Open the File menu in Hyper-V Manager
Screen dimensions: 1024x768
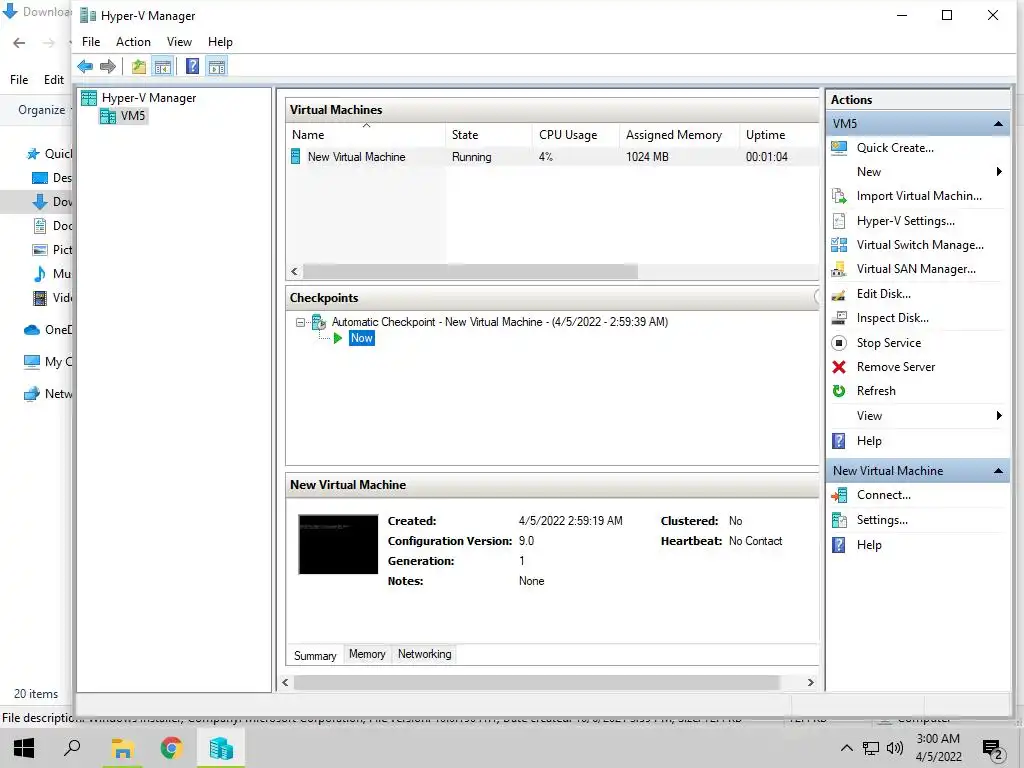pyautogui.click(x=91, y=42)
